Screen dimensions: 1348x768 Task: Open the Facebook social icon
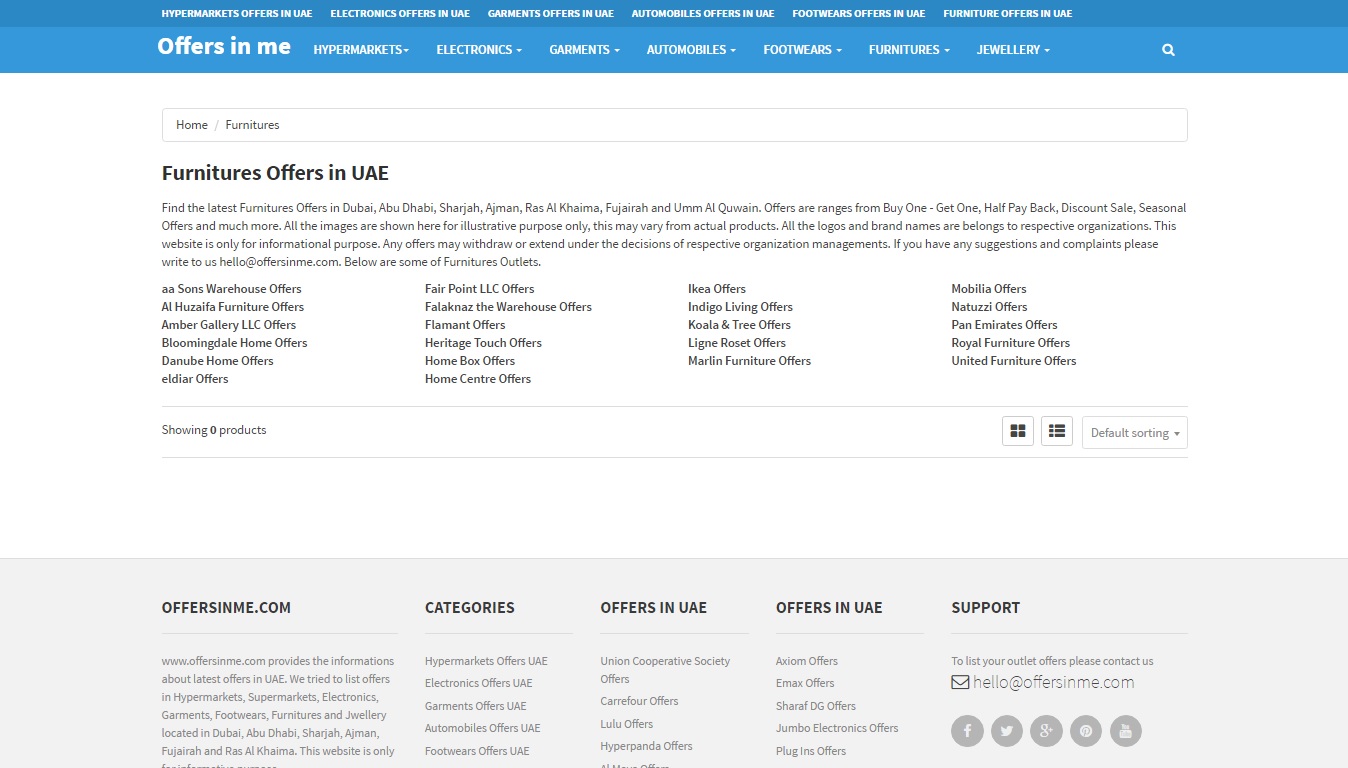tap(967, 731)
